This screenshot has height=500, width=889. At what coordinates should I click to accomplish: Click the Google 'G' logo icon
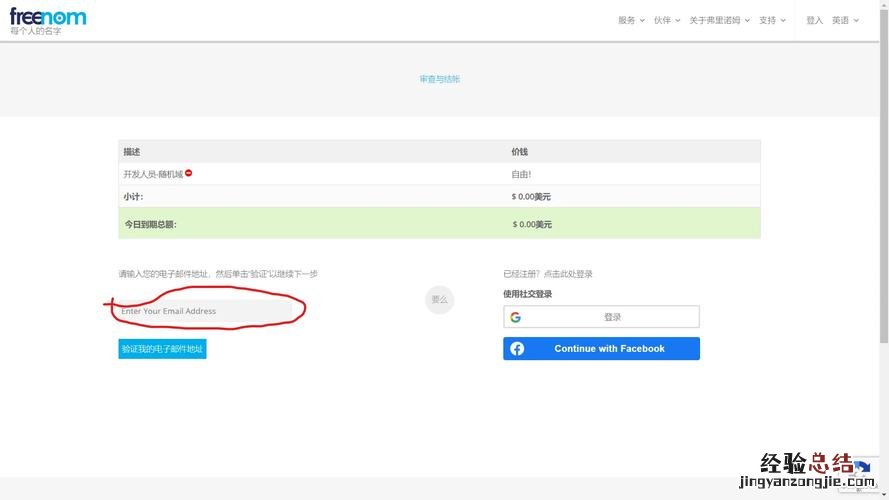(516, 317)
